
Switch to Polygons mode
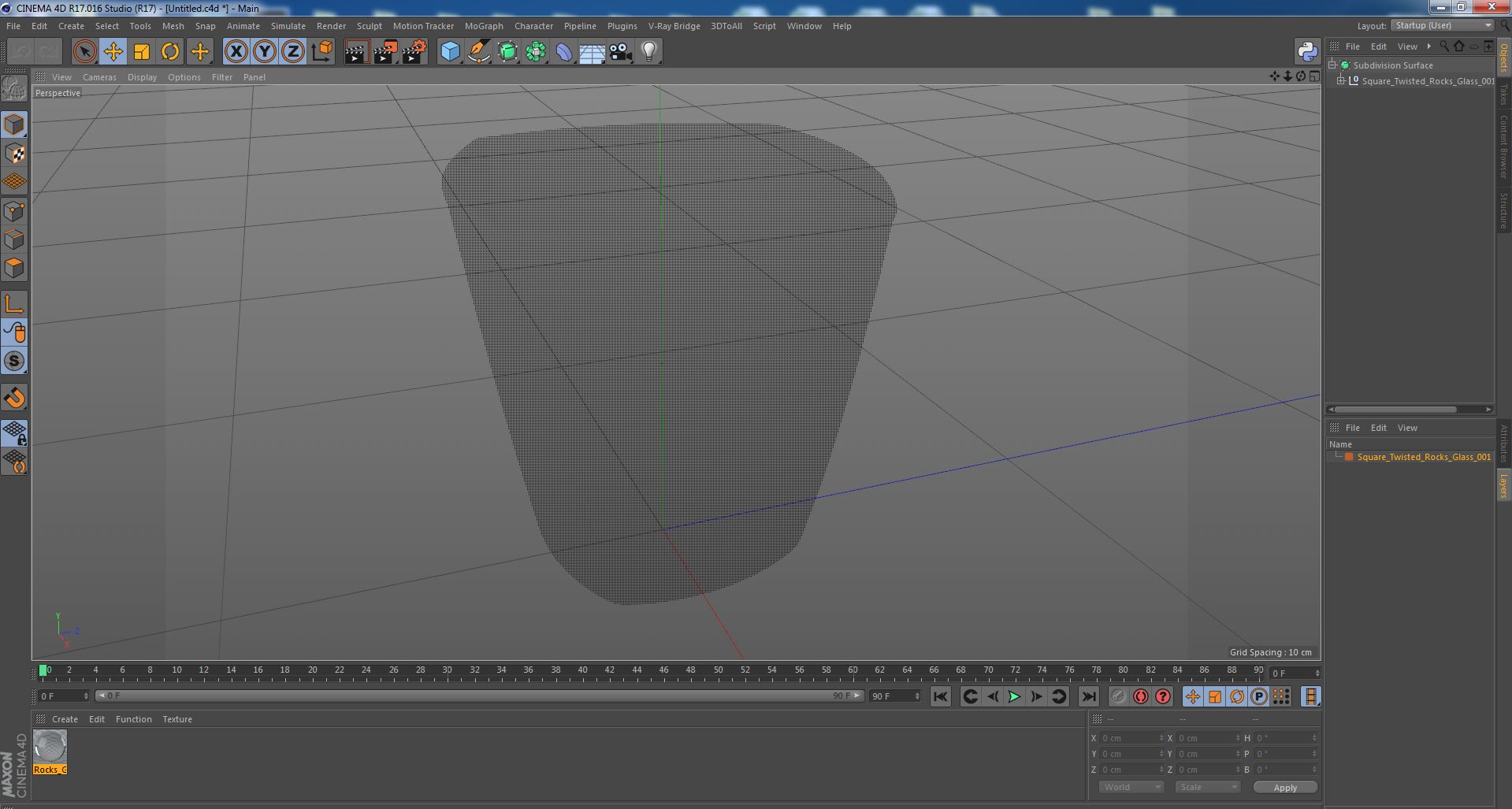click(14, 268)
